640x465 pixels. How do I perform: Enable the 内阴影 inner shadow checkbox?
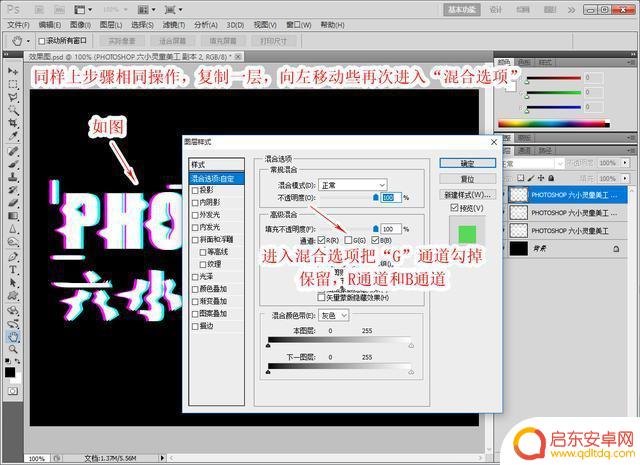195,202
